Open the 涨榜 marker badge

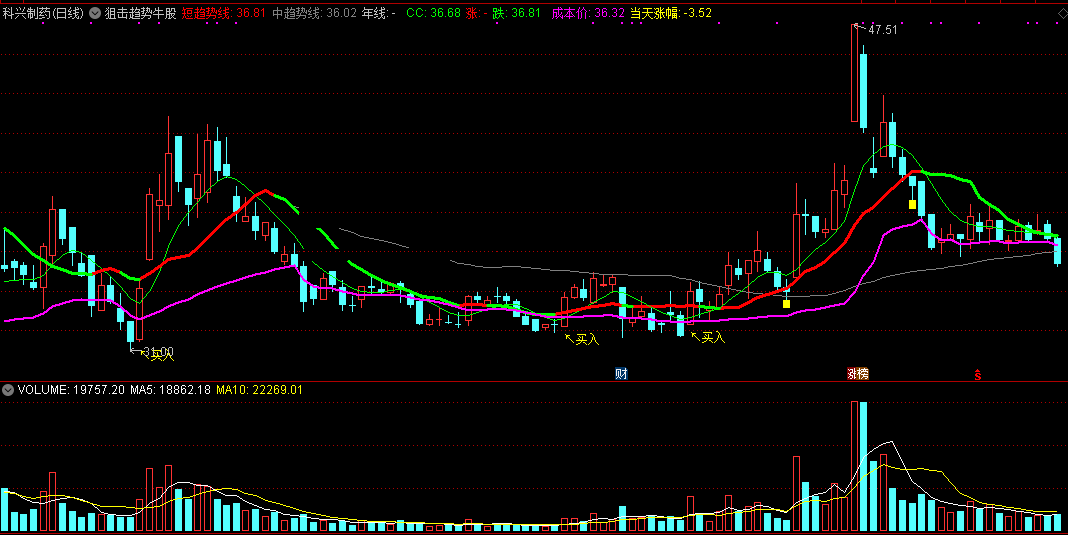pyautogui.click(x=858, y=373)
